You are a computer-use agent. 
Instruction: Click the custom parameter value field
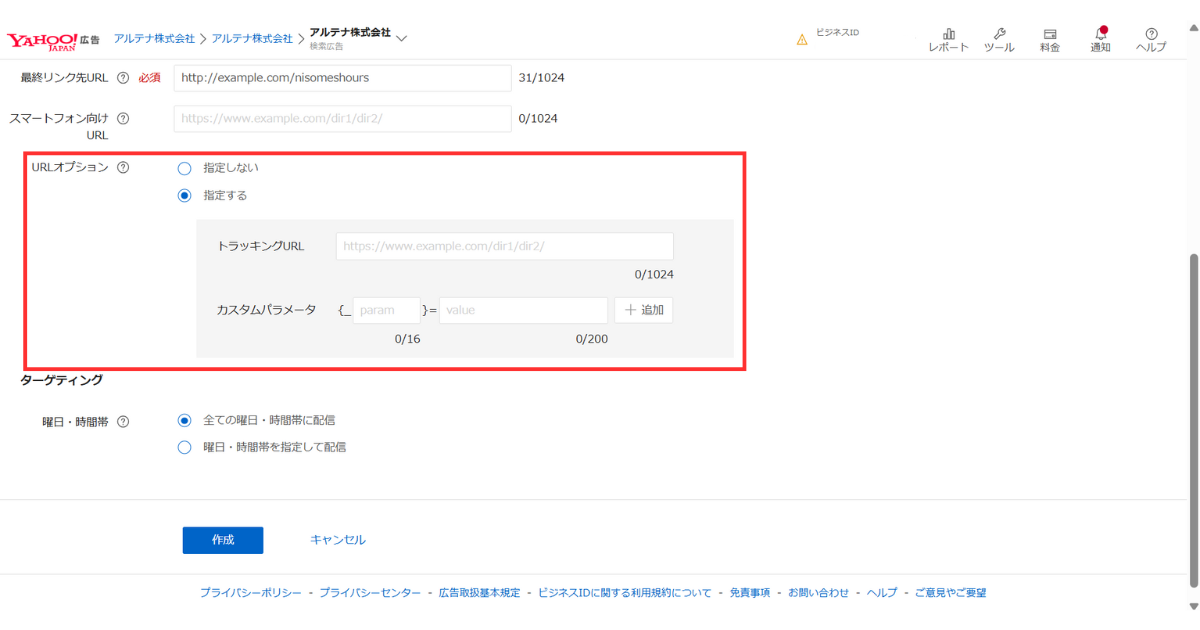coord(523,310)
